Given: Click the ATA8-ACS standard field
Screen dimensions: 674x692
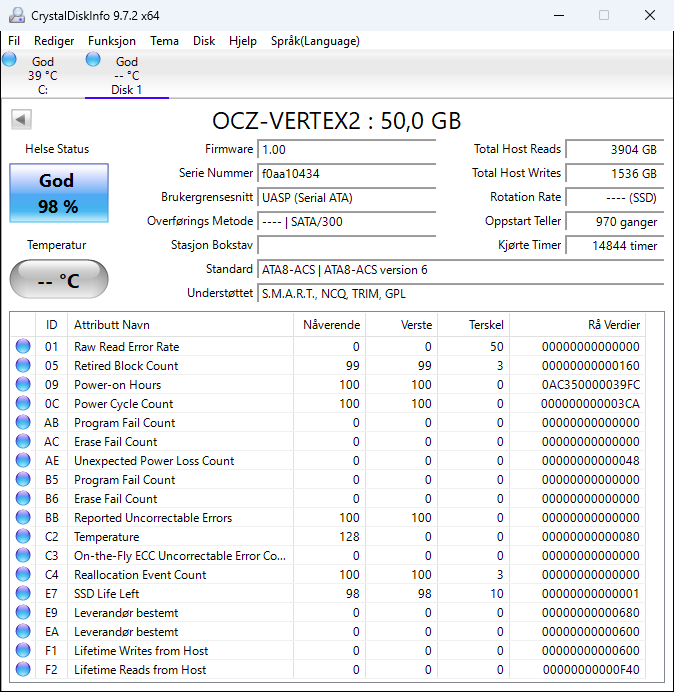Looking at the screenshot, I should click(460, 270).
